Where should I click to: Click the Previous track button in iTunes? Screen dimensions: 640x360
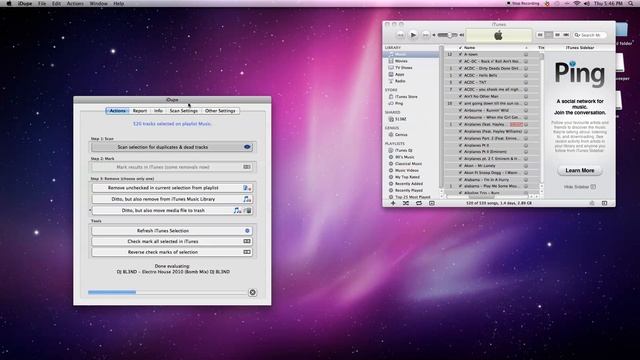401,36
